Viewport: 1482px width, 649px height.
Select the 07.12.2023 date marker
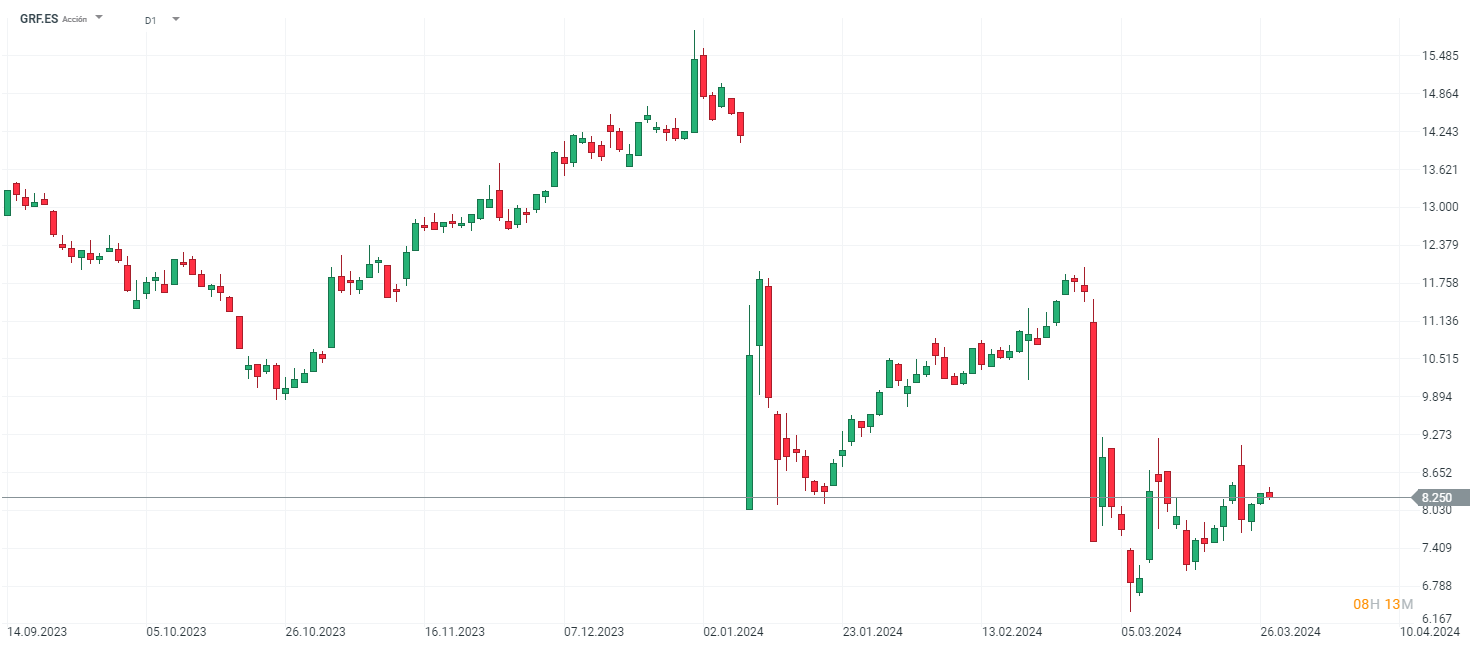594,632
